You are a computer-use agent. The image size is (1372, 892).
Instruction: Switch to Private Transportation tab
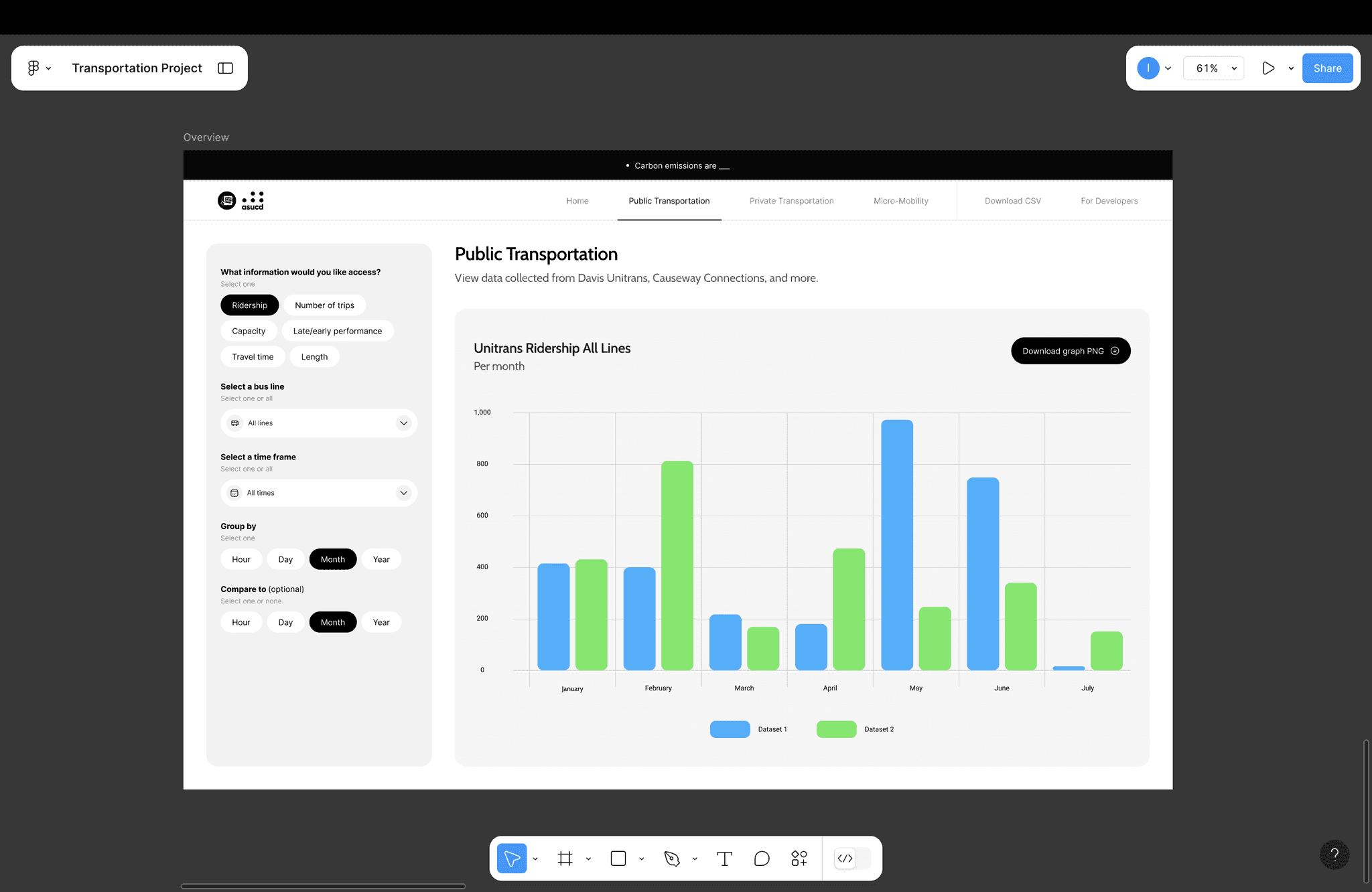click(x=791, y=201)
